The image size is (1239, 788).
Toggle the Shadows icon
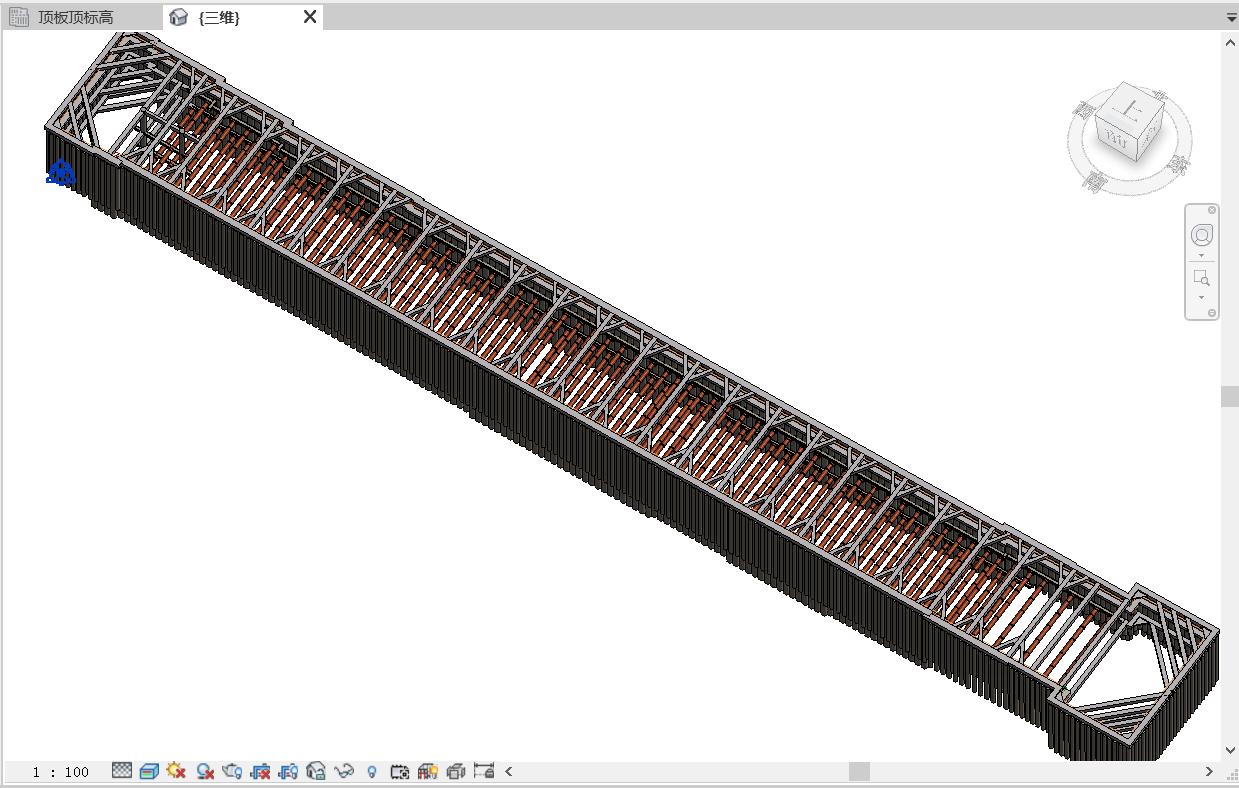click(x=205, y=771)
